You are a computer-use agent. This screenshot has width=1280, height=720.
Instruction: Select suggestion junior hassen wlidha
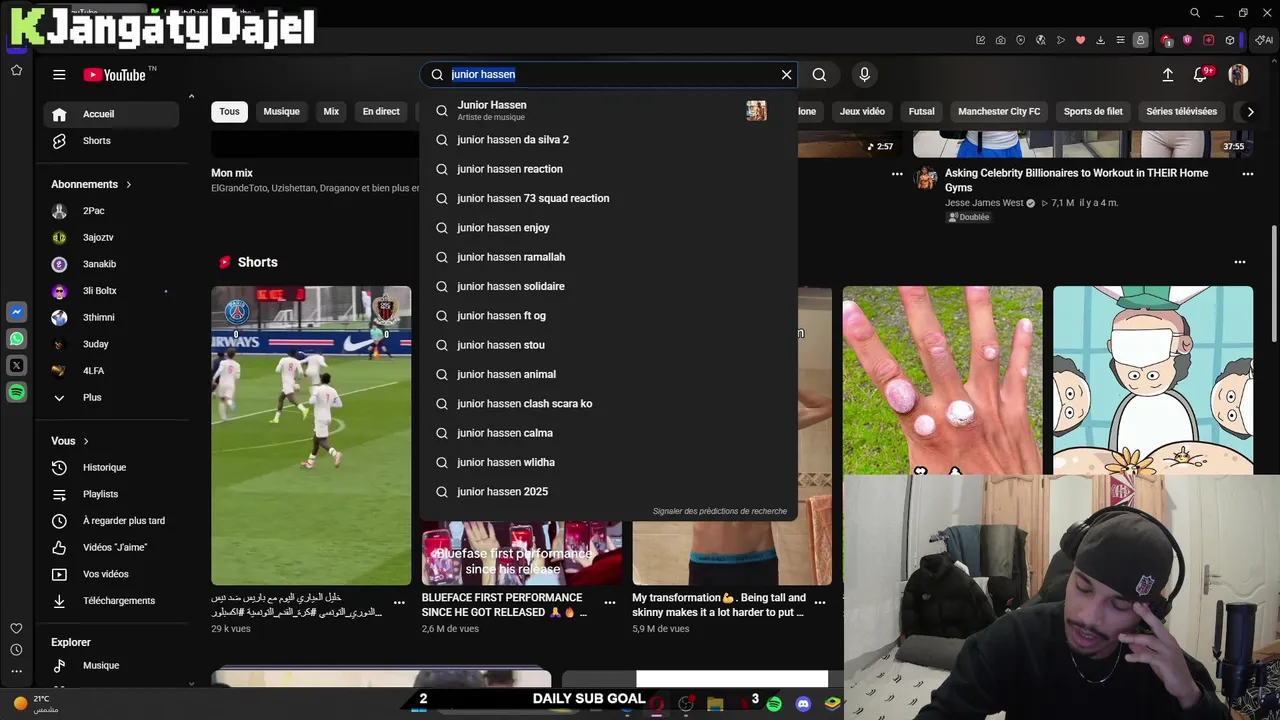(608, 462)
